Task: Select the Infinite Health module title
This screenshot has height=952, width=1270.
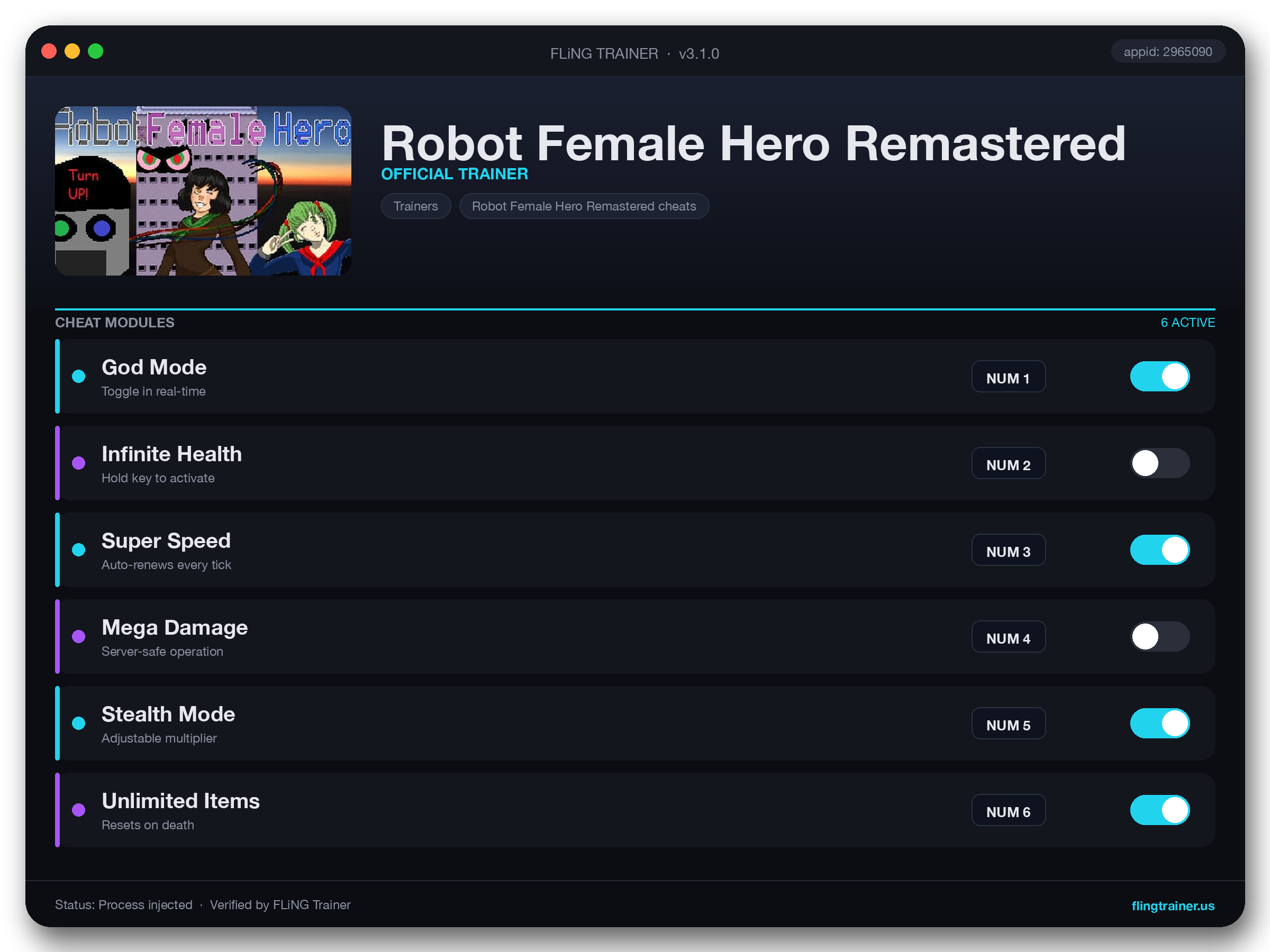Action: [171, 454]
